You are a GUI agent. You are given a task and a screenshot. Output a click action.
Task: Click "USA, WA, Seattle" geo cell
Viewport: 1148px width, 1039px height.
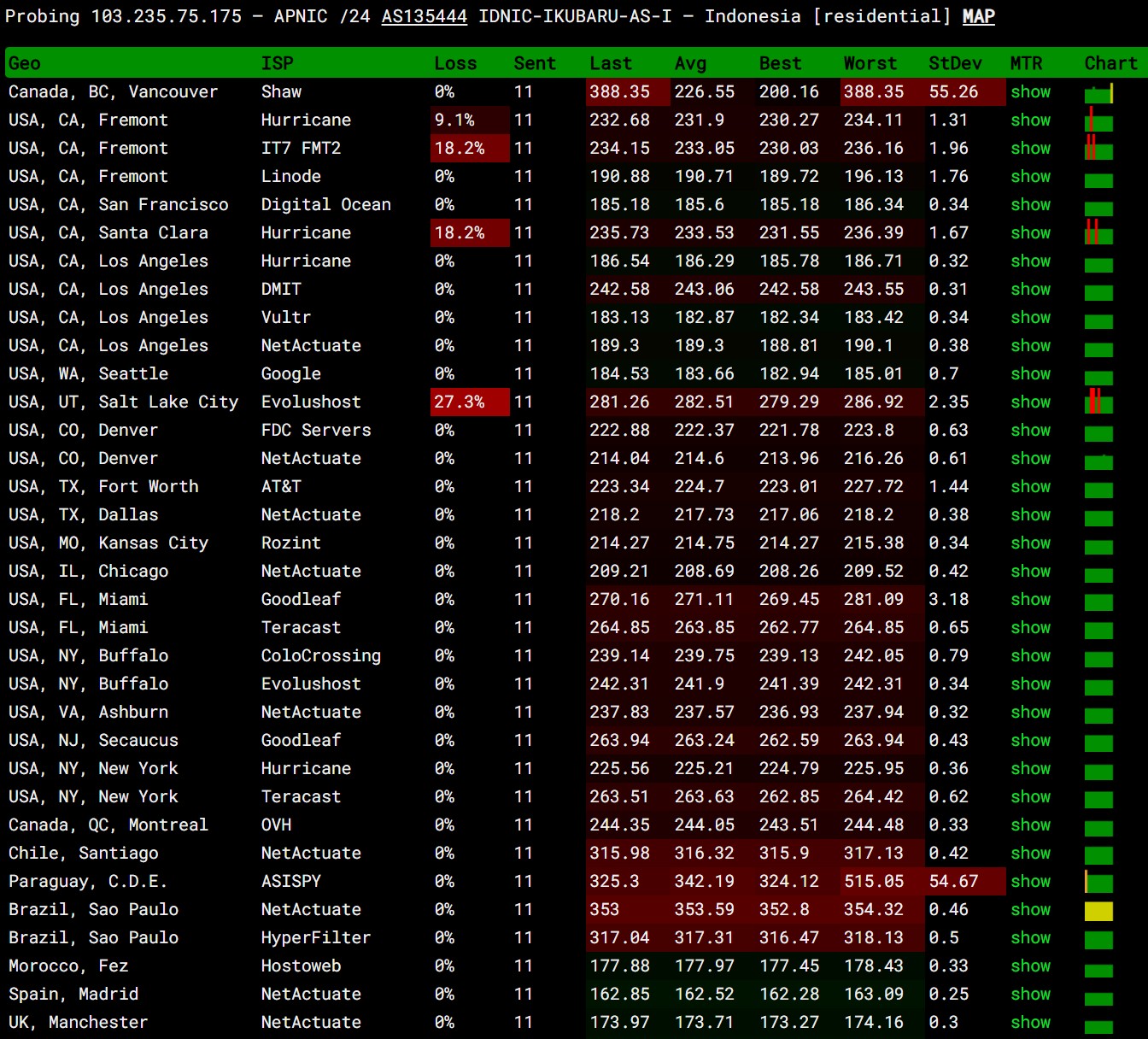pos(88,373)
